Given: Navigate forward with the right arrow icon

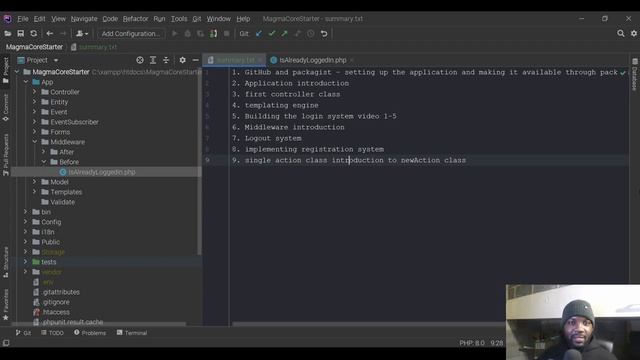Looking at the screenshot, I should pos(62,33).
